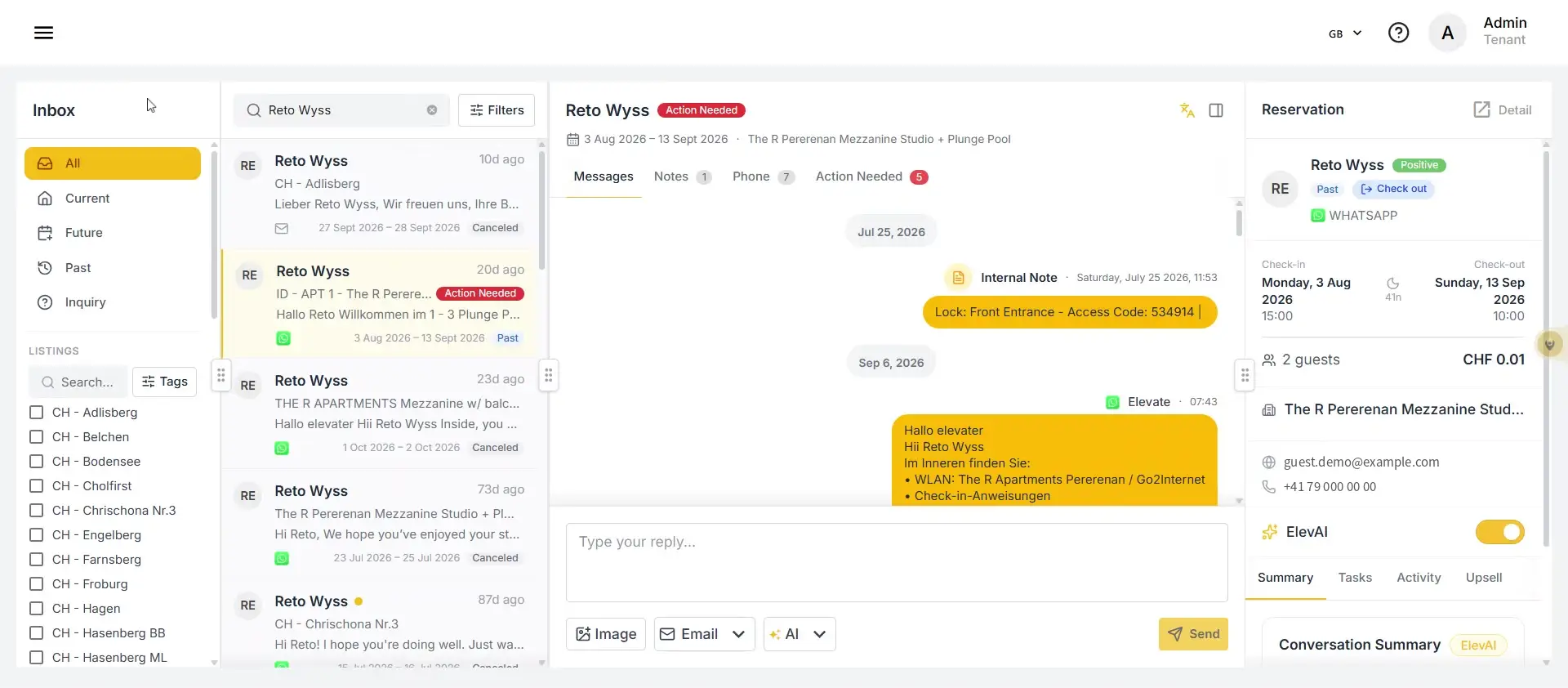Screen dimensions: 1568x688
Task: Show All inbox conversations
Action: pyautogui.click(x=113, y=163)
